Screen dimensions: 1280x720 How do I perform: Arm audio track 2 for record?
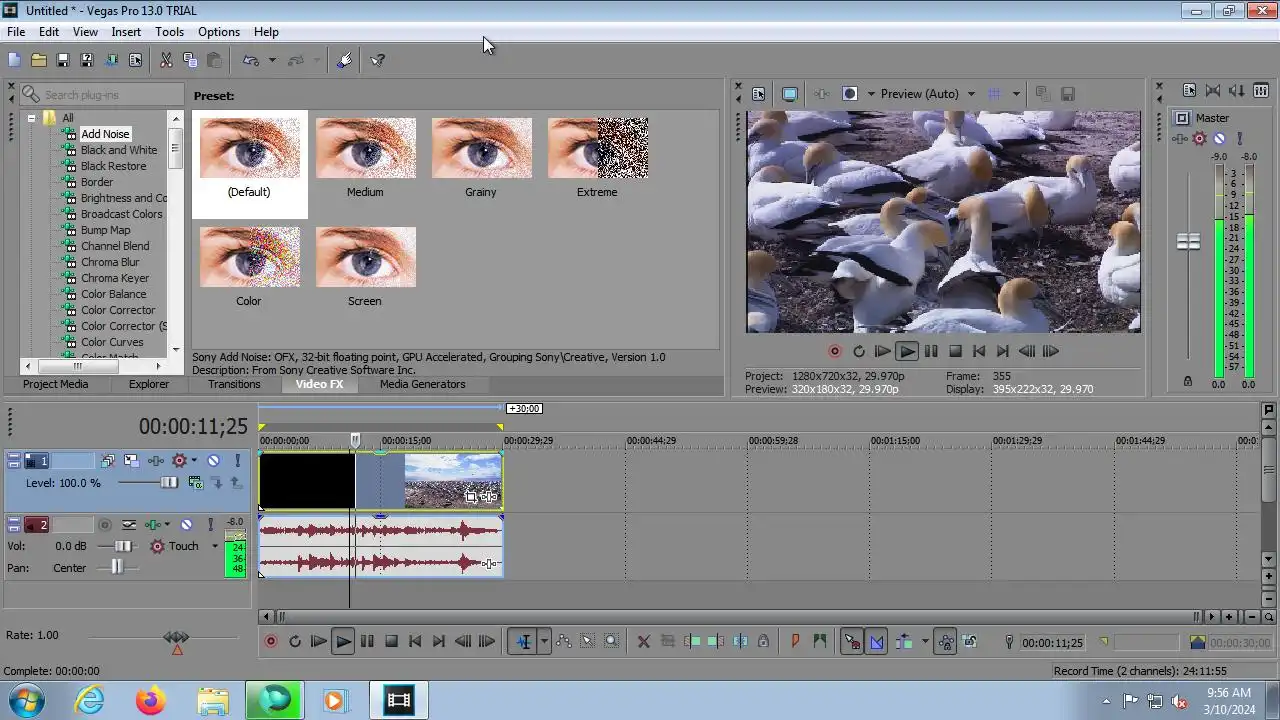[104, 525]
